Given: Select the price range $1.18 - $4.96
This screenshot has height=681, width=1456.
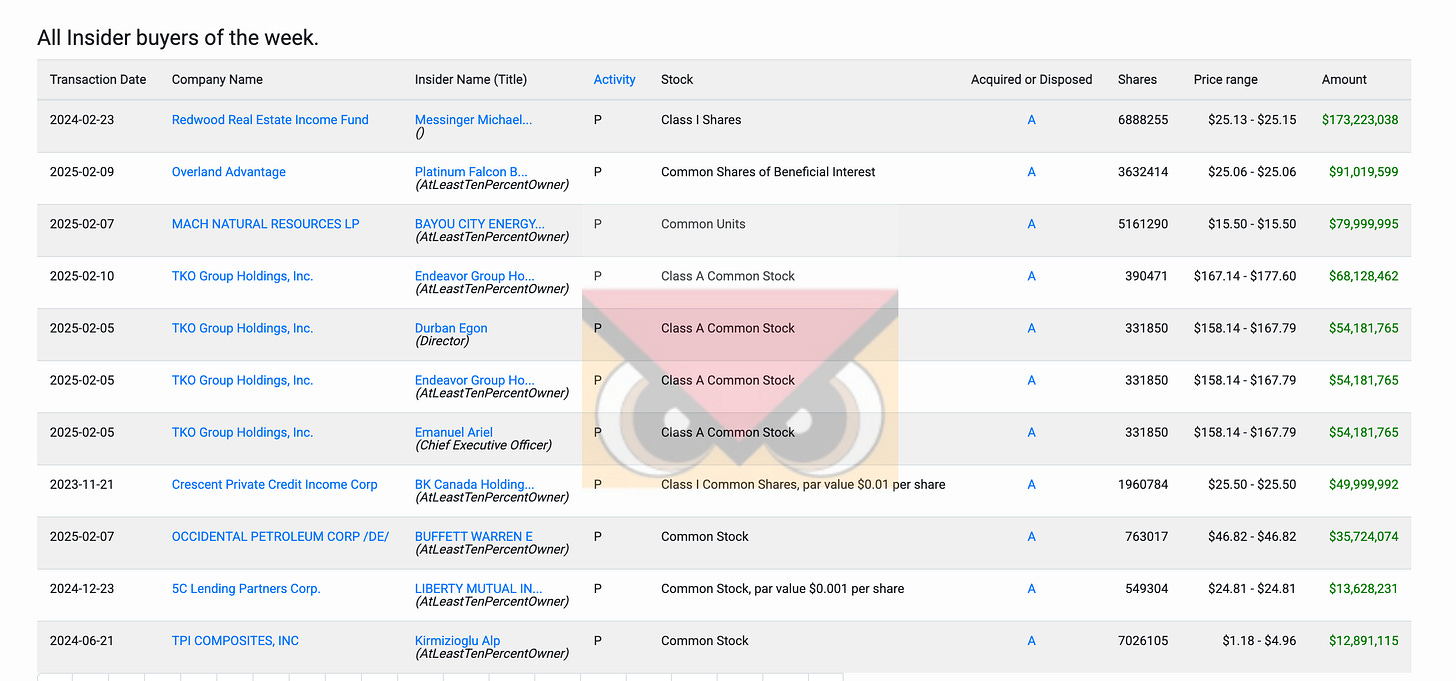Looking at the screenshot, I should pyautogui.click(x=1259, y=639).
